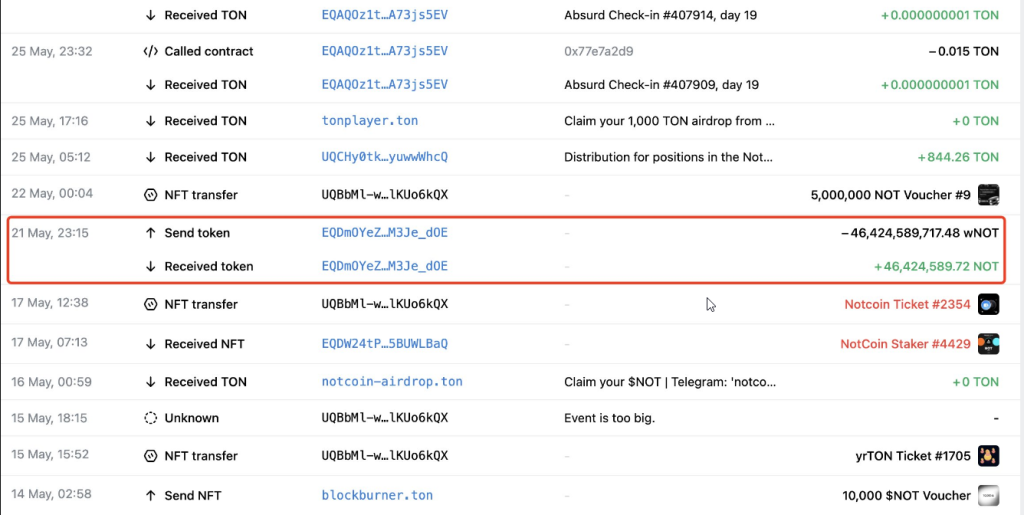Select the 0x77e7a2d9 contract call hash

point(598,51)
